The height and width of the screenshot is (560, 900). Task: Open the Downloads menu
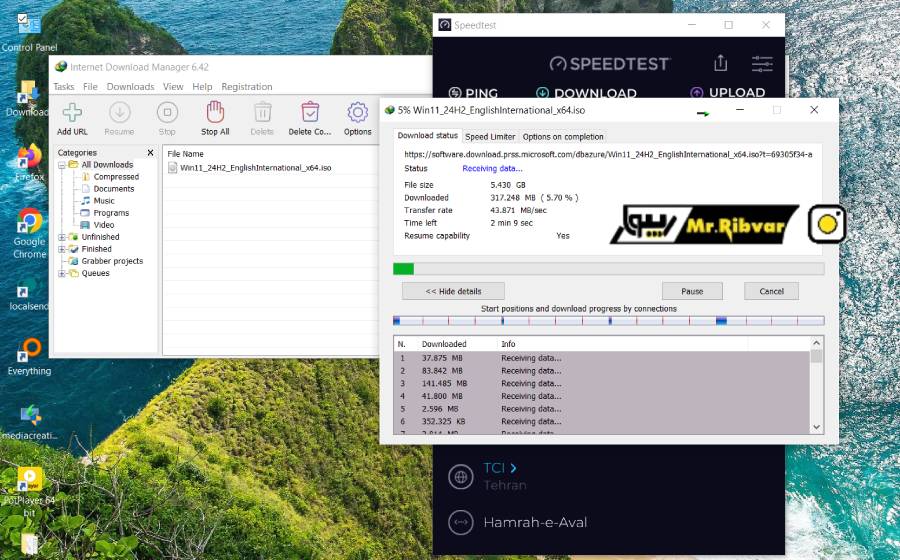coord(130,87)
